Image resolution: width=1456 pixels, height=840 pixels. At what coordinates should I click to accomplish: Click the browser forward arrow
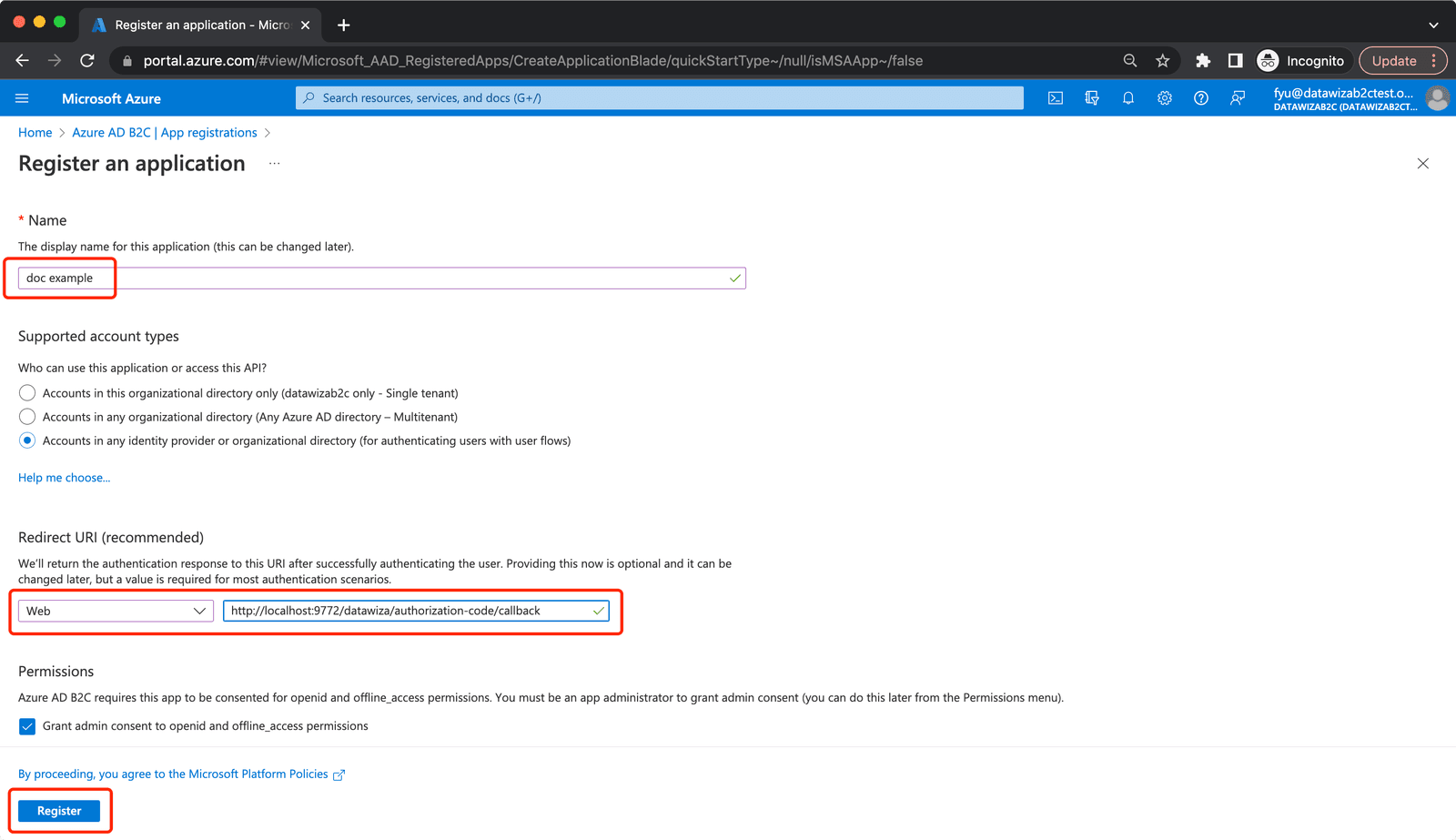click(x=55, y=60)
